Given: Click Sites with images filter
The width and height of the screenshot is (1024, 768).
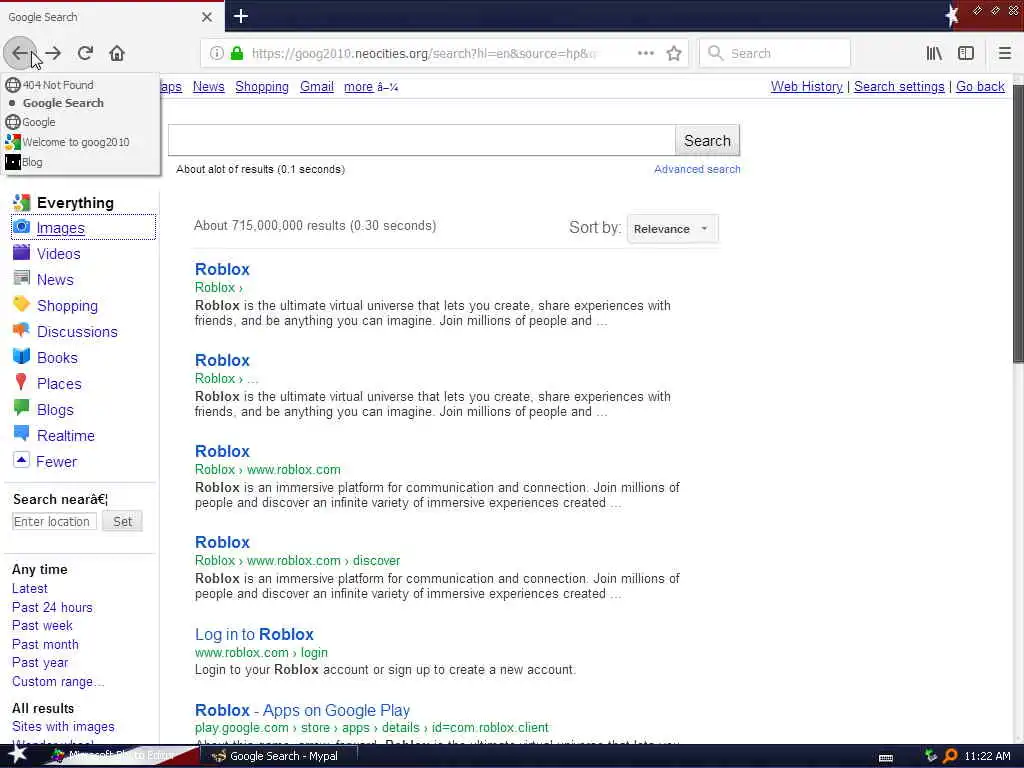Looking at the screenshot, I should click(x=63, y=726).
